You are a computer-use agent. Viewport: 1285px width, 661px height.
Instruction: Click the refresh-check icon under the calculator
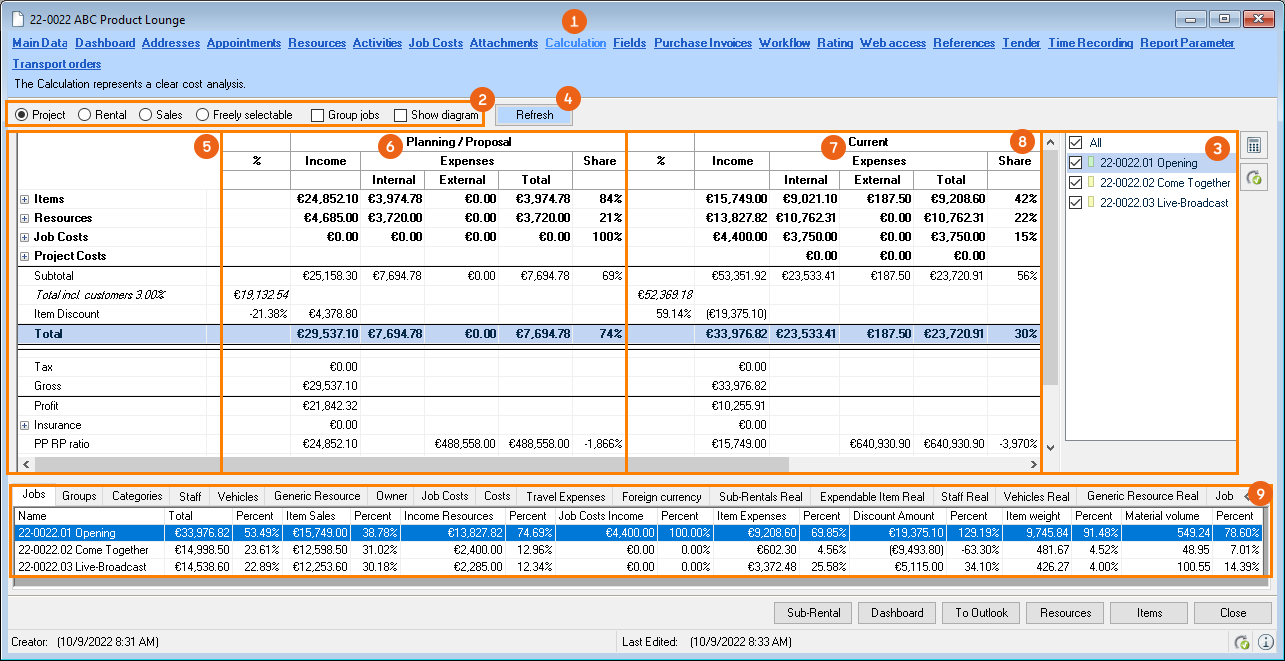1254,177
